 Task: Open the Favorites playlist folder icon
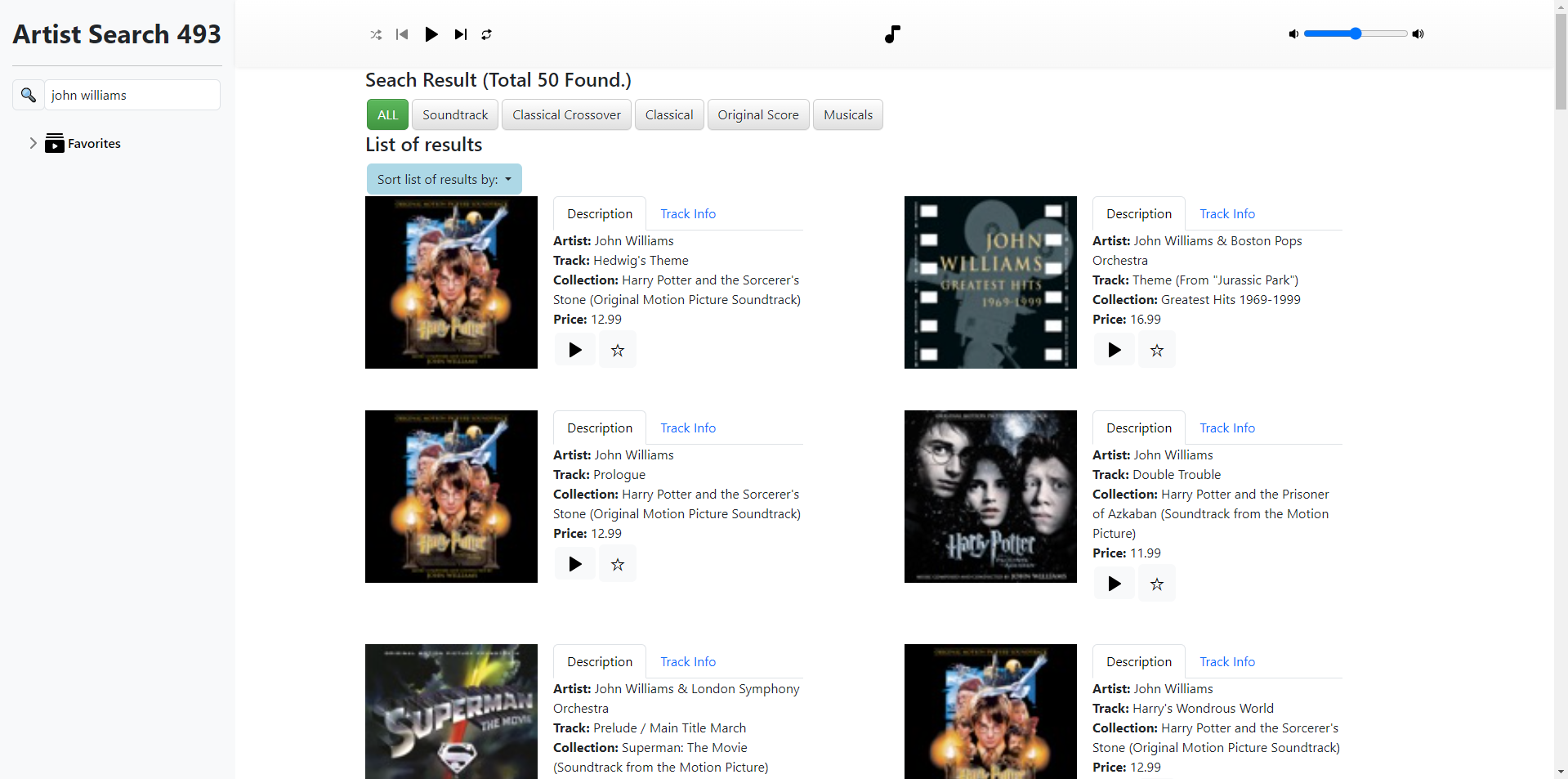tap(55, 143)
